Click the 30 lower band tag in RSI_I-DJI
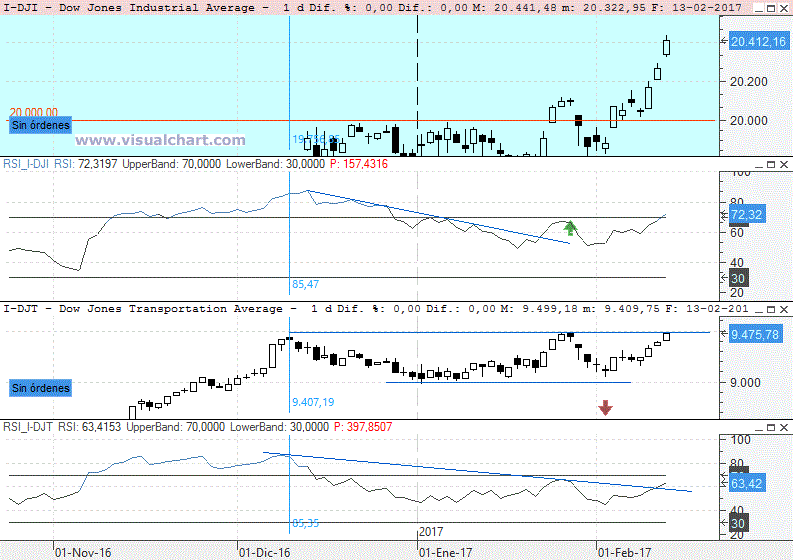793x560 pixels. 738,278
